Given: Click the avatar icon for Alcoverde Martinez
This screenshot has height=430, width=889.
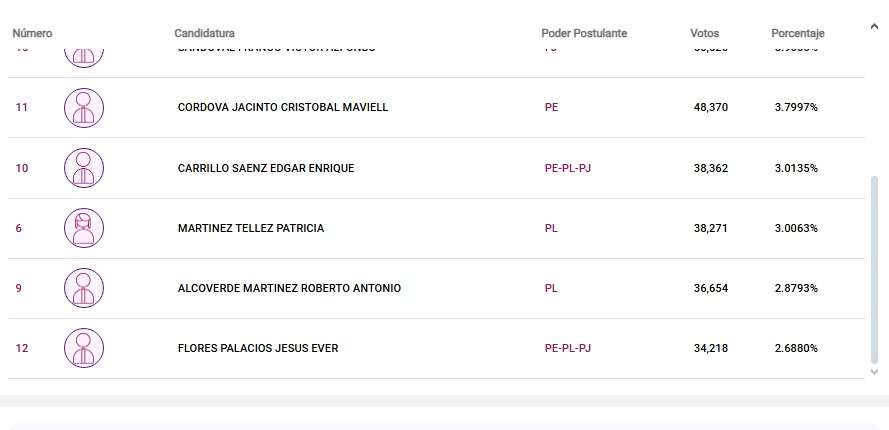Looking at the screenshot, I should coord(84,288).
